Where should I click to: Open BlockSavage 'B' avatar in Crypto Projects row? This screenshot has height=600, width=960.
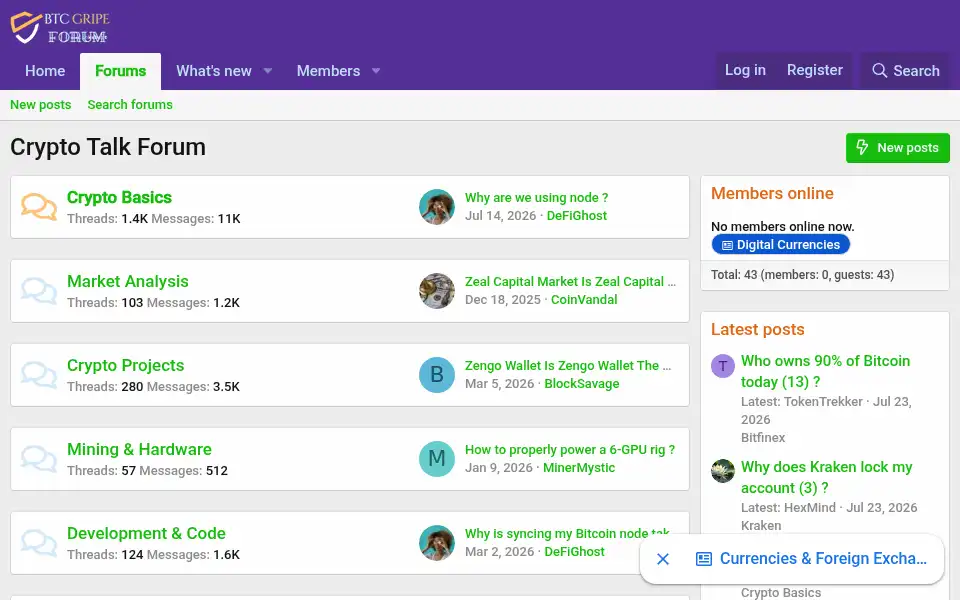[437, 375]
